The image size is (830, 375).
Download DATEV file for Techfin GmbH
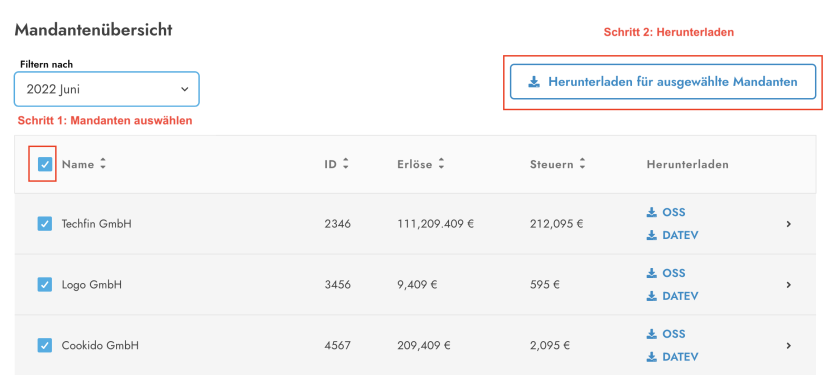click(672, 235)
